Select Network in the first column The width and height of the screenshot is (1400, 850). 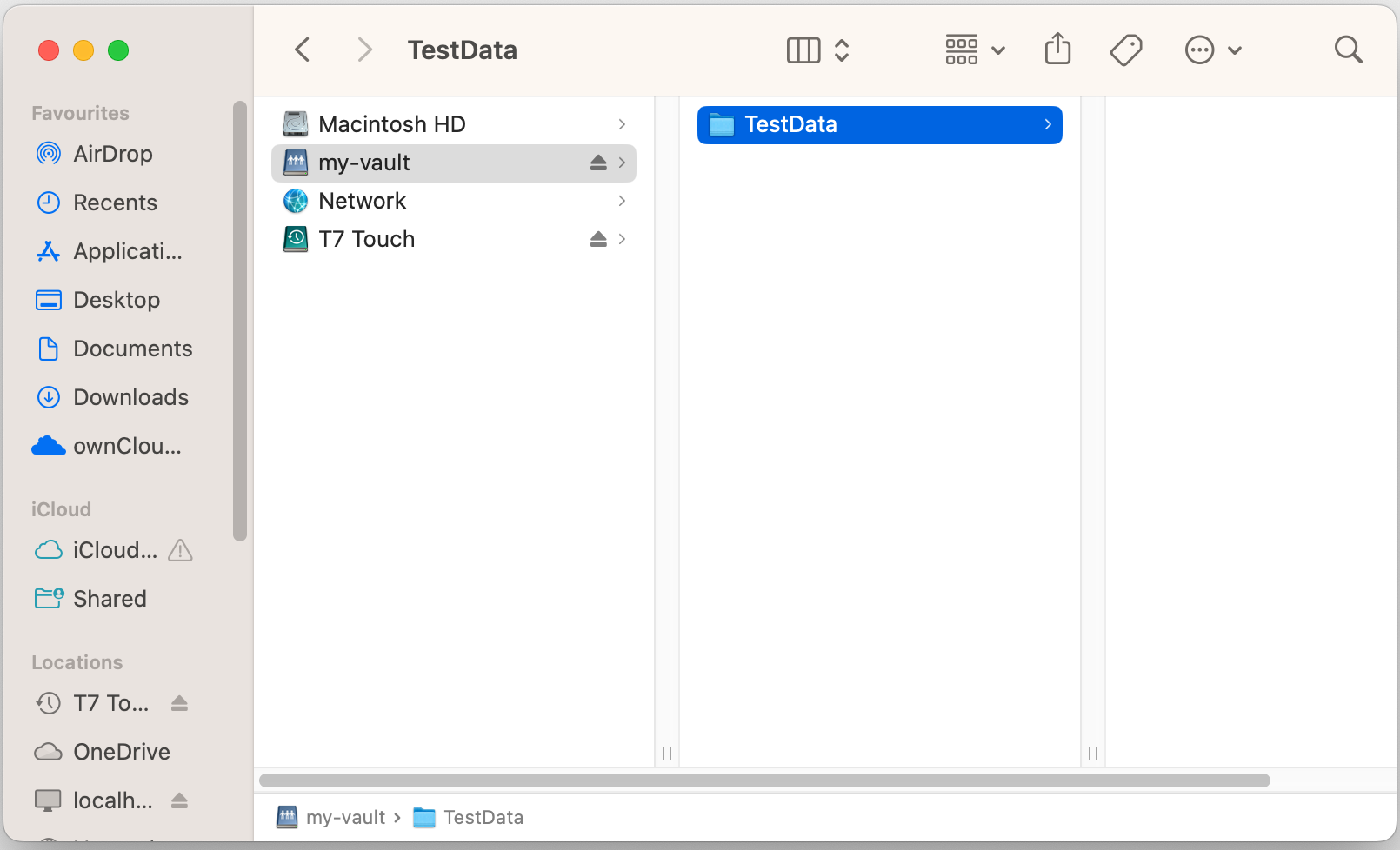point(362,201)
